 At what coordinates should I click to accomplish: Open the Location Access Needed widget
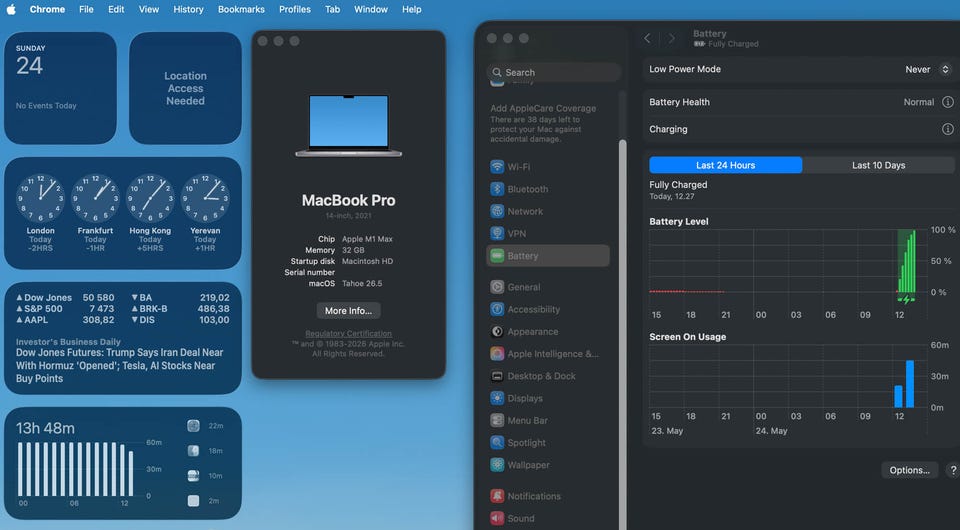[186, 88]
